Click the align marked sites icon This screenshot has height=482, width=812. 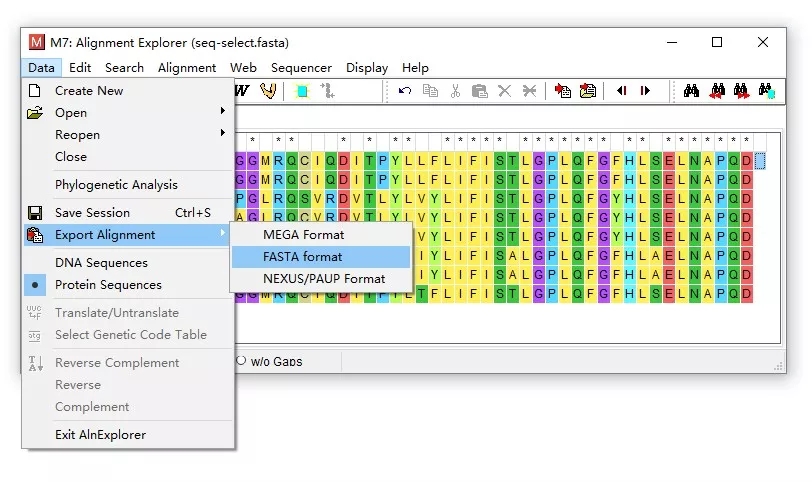[327, 91]
